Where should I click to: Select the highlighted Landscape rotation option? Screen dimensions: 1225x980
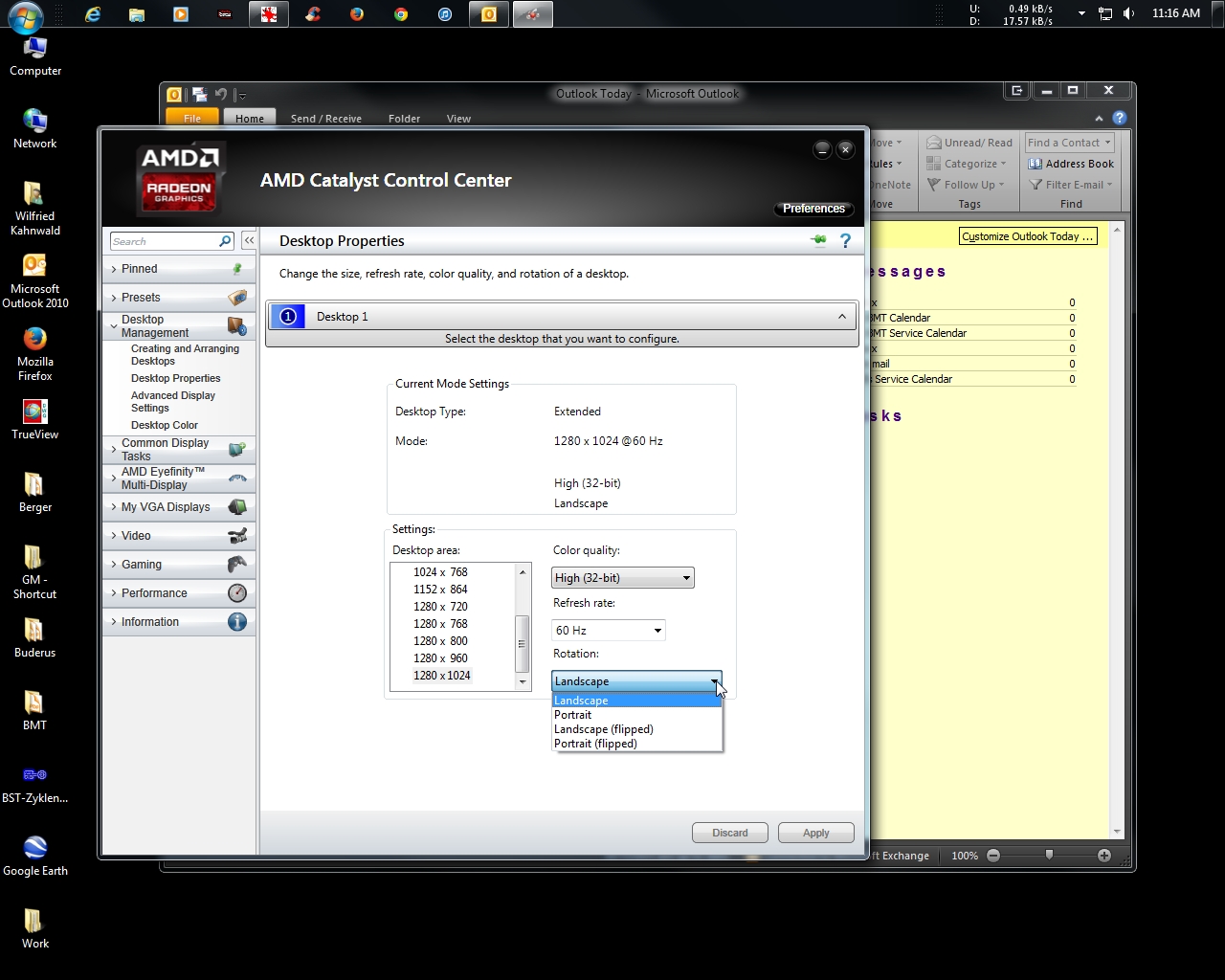coord(636,701)
